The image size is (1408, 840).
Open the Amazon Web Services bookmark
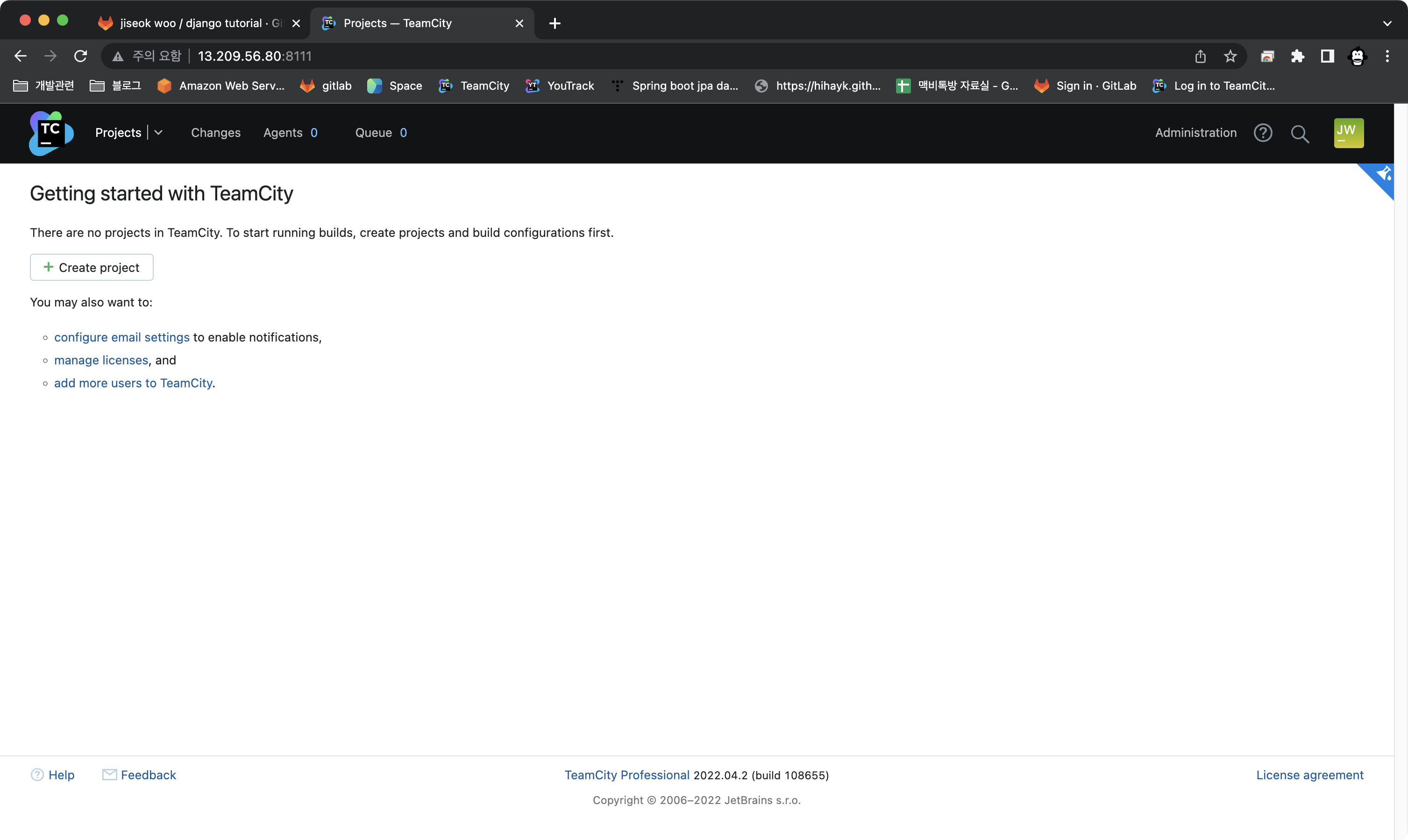(220, 85)
